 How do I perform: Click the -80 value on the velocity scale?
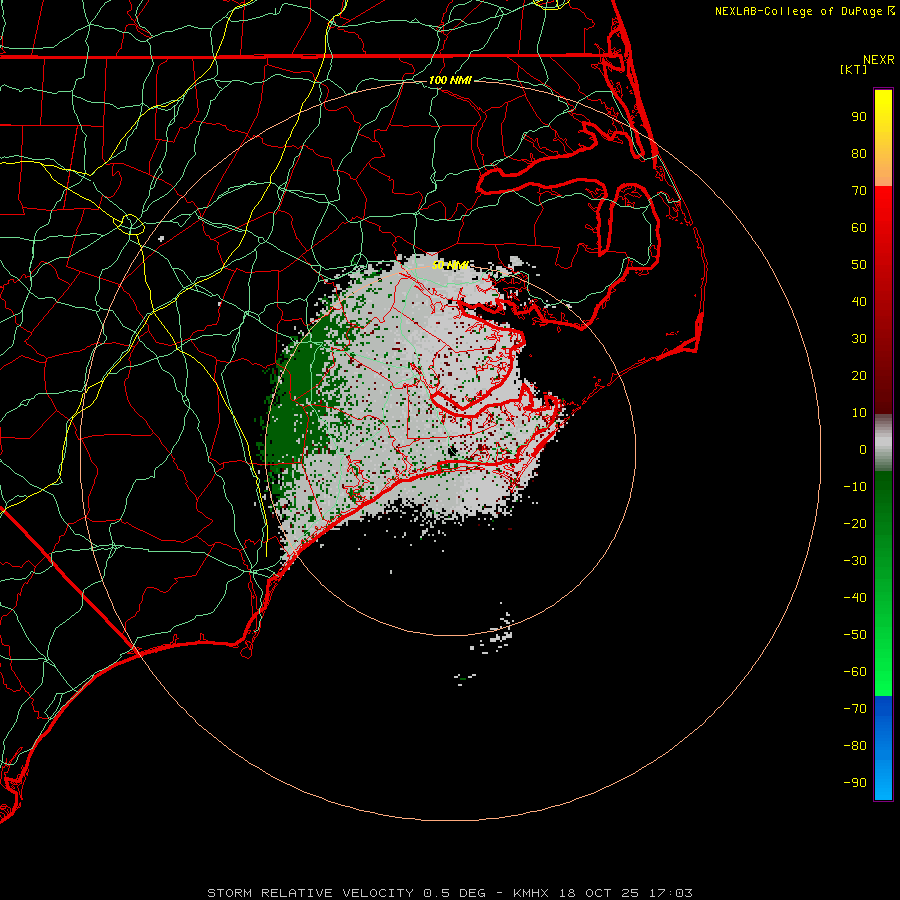click(x=855, y=746)
